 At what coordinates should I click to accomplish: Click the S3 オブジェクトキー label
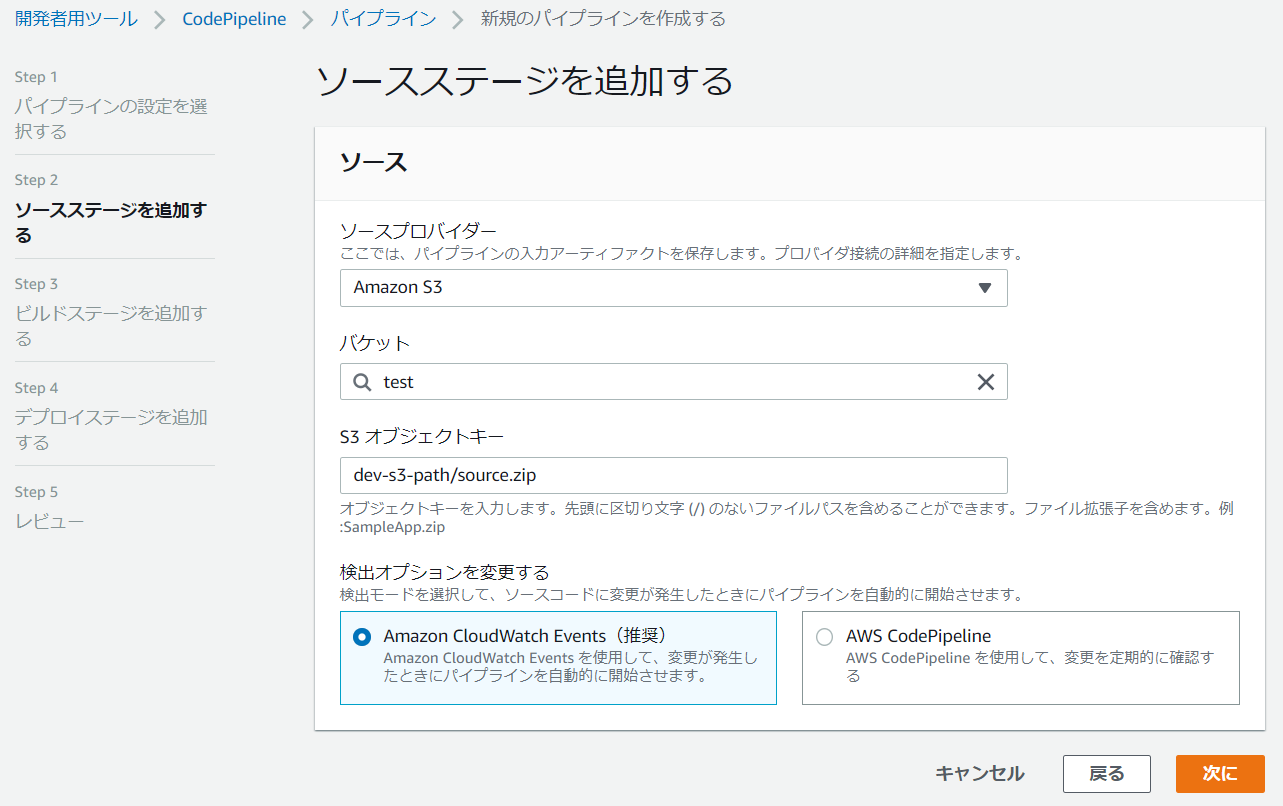pos(422,436)
